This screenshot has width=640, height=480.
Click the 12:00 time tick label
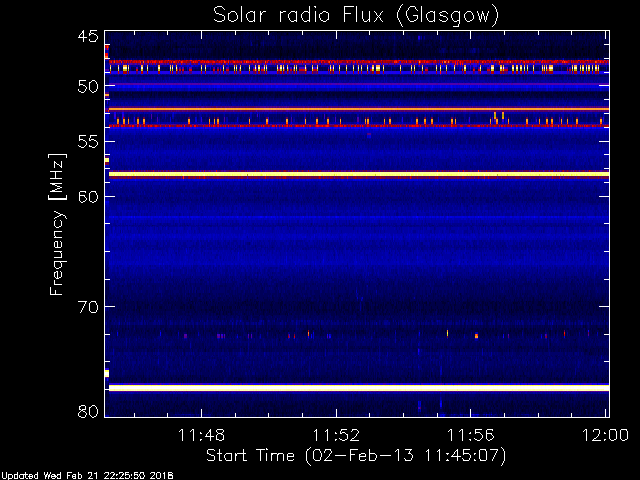coord(605,435)
